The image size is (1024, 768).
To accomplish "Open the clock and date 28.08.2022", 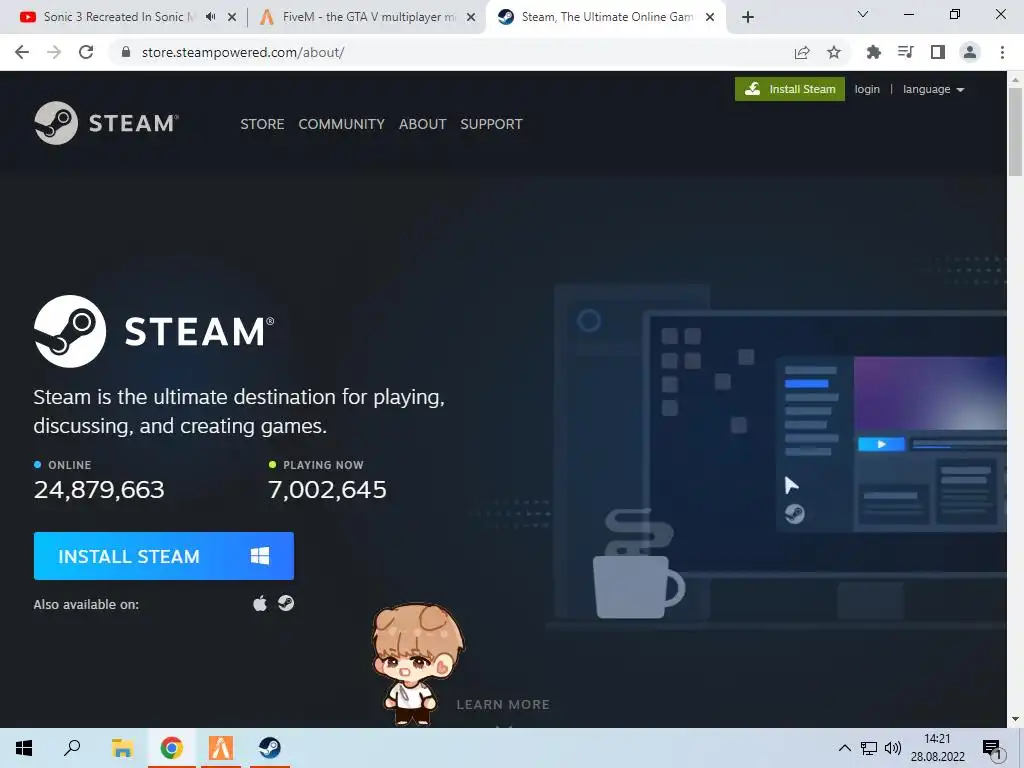I will tap(938, 748).
